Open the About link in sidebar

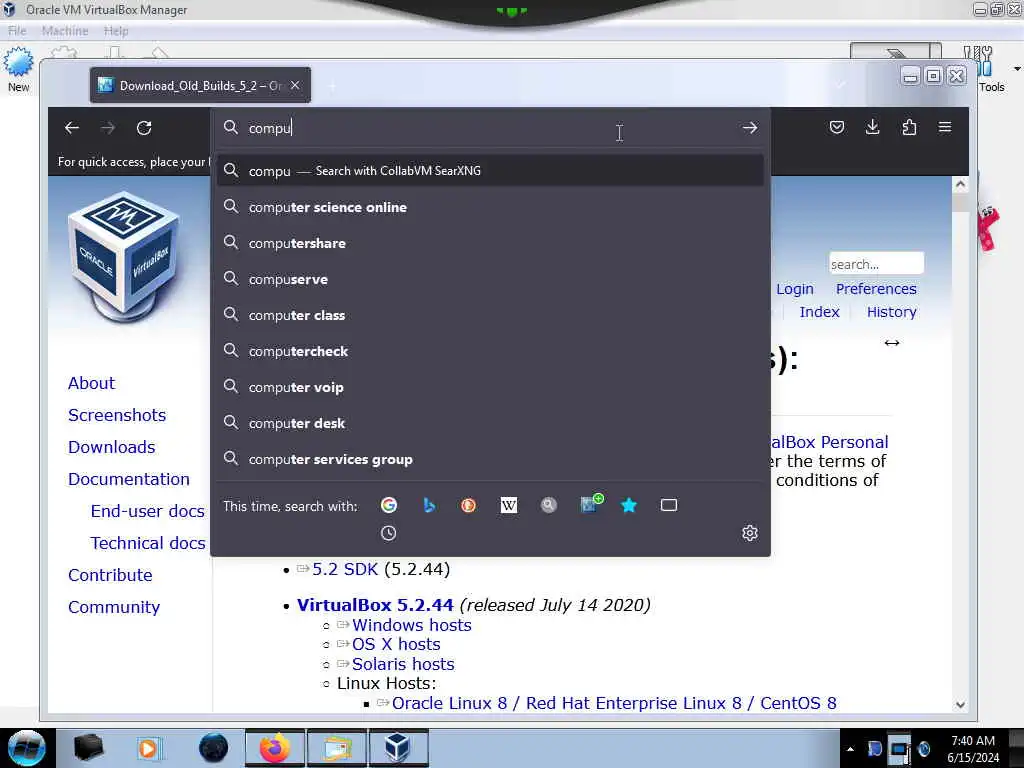[91, 383]
